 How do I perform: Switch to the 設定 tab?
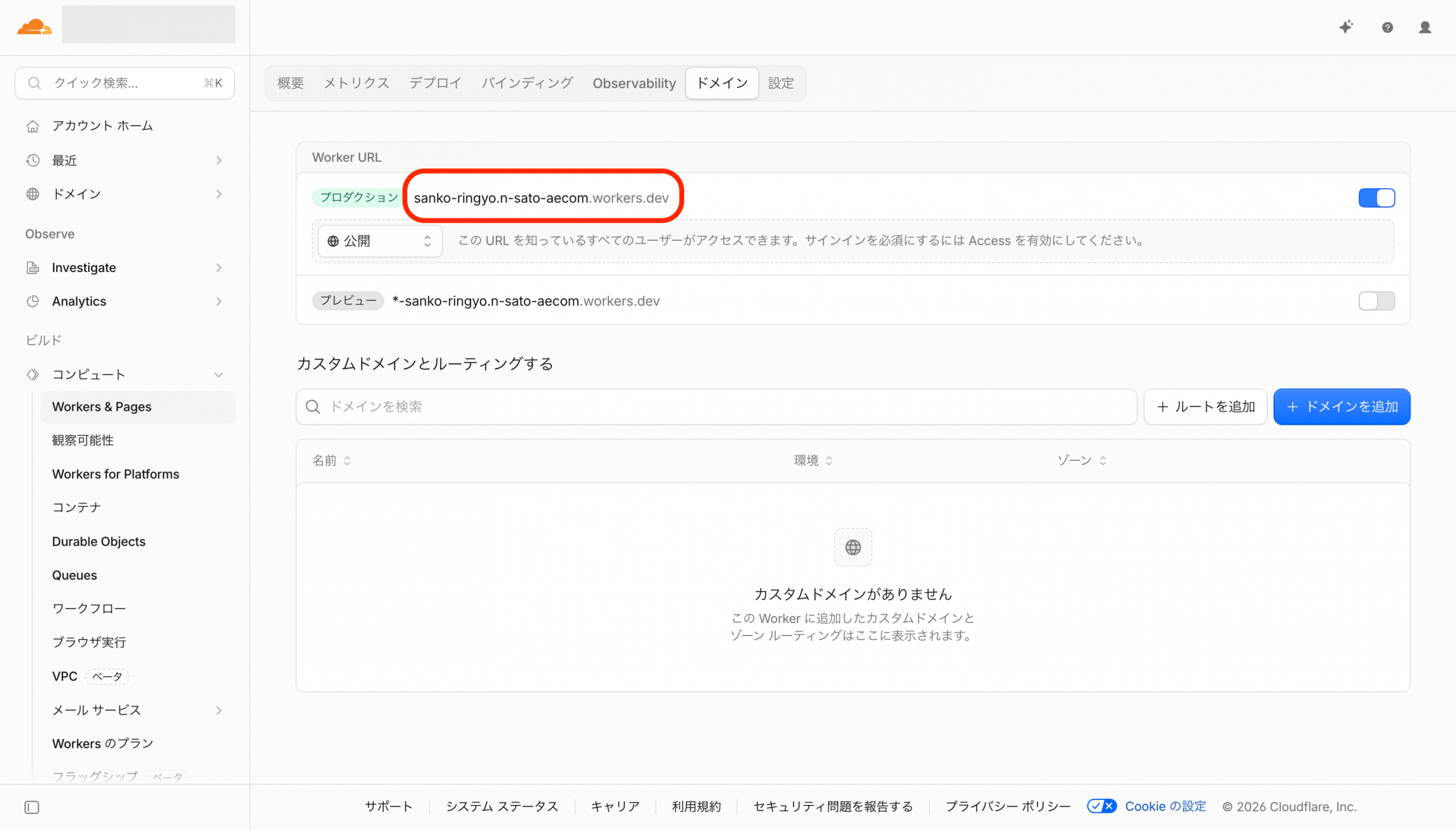click(x=781, y=83)
